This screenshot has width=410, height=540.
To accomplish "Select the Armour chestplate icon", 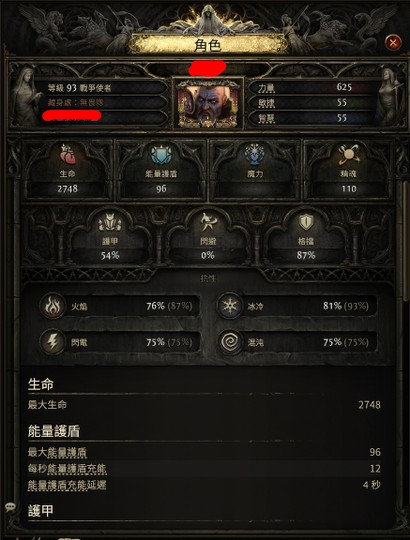I will tap(110, 222).
